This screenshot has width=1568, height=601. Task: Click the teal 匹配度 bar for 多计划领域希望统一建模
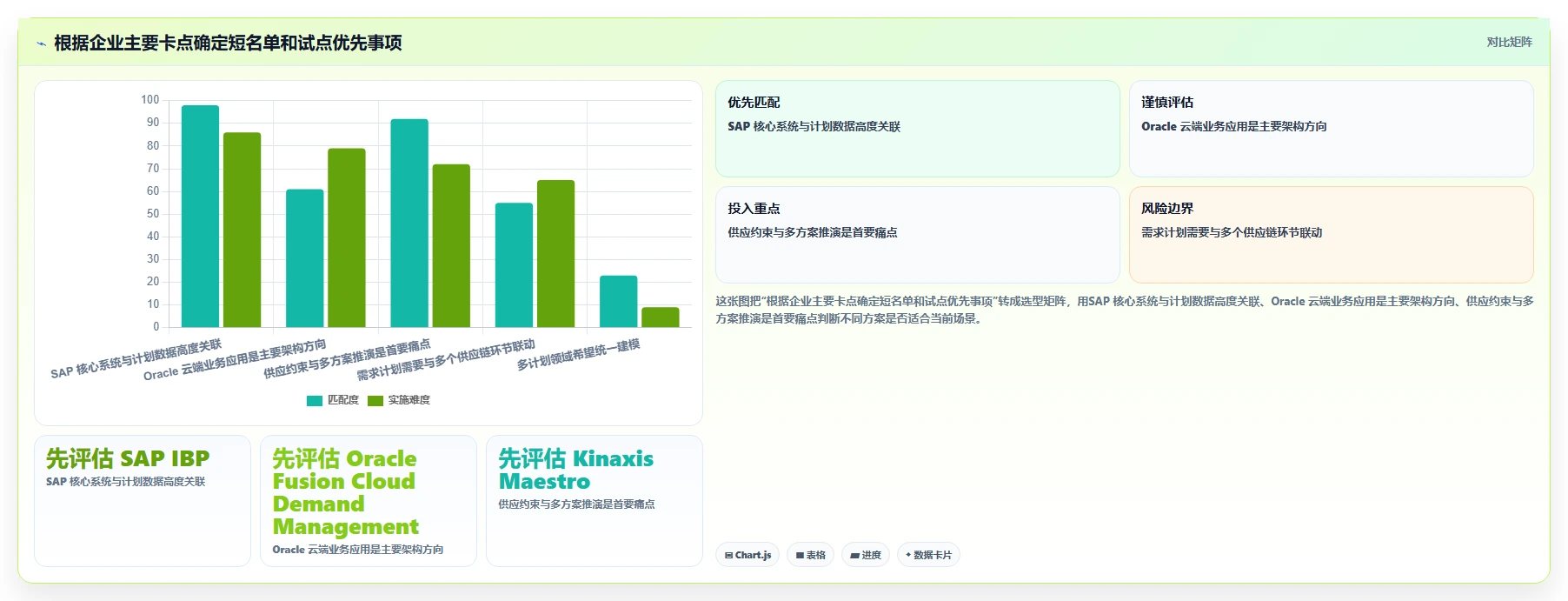point(619,302)
